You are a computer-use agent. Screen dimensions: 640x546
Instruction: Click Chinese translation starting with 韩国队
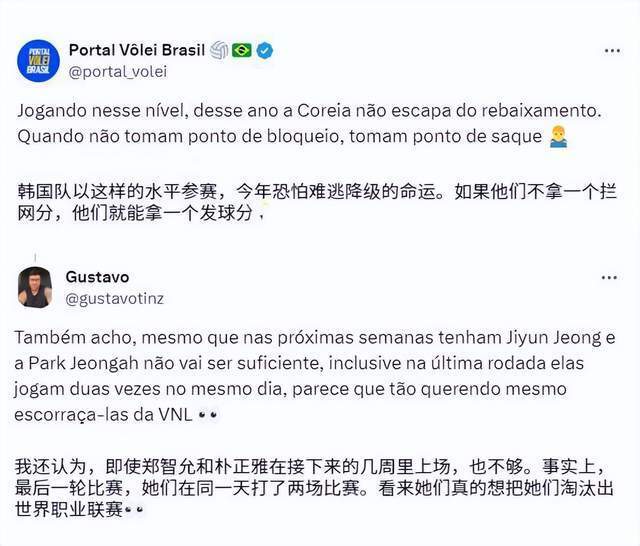[x=317, y=202]
